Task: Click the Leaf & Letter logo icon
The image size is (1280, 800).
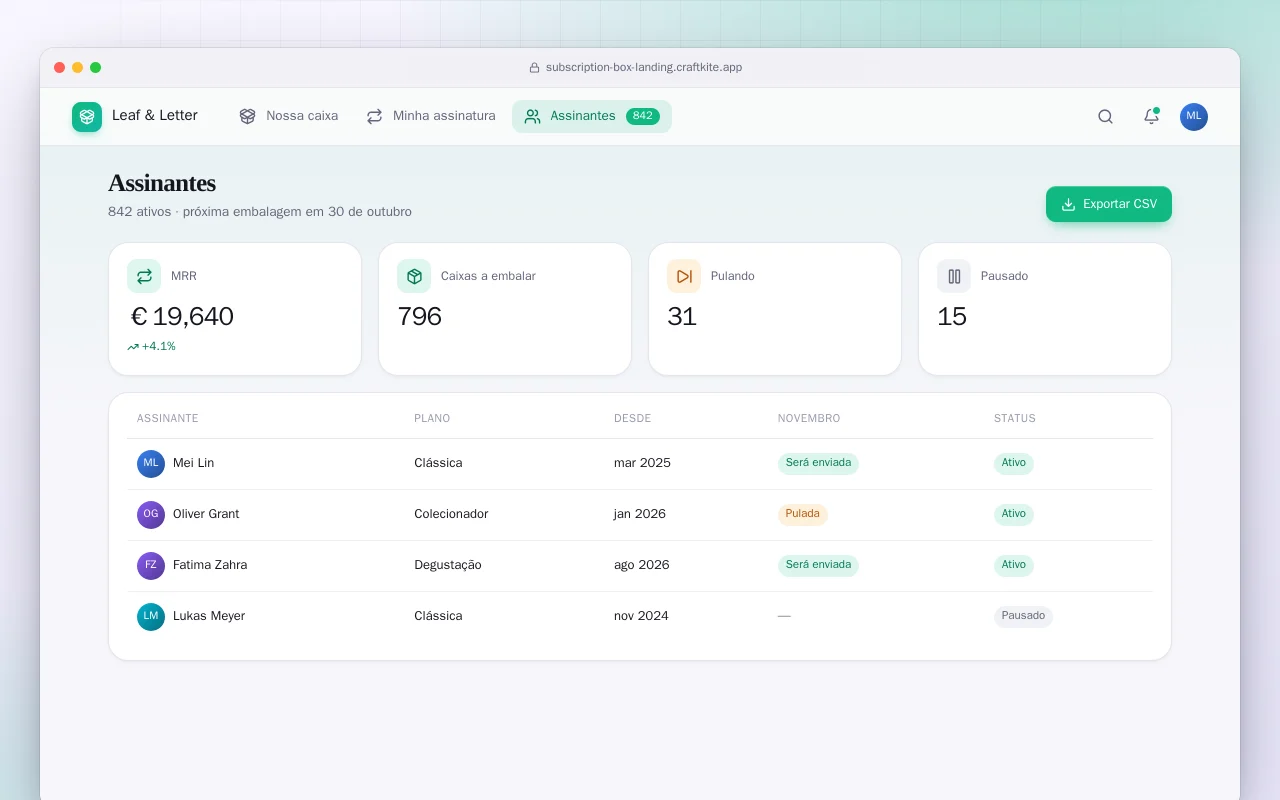Action: pyautogui.click(x=87, y=117)
